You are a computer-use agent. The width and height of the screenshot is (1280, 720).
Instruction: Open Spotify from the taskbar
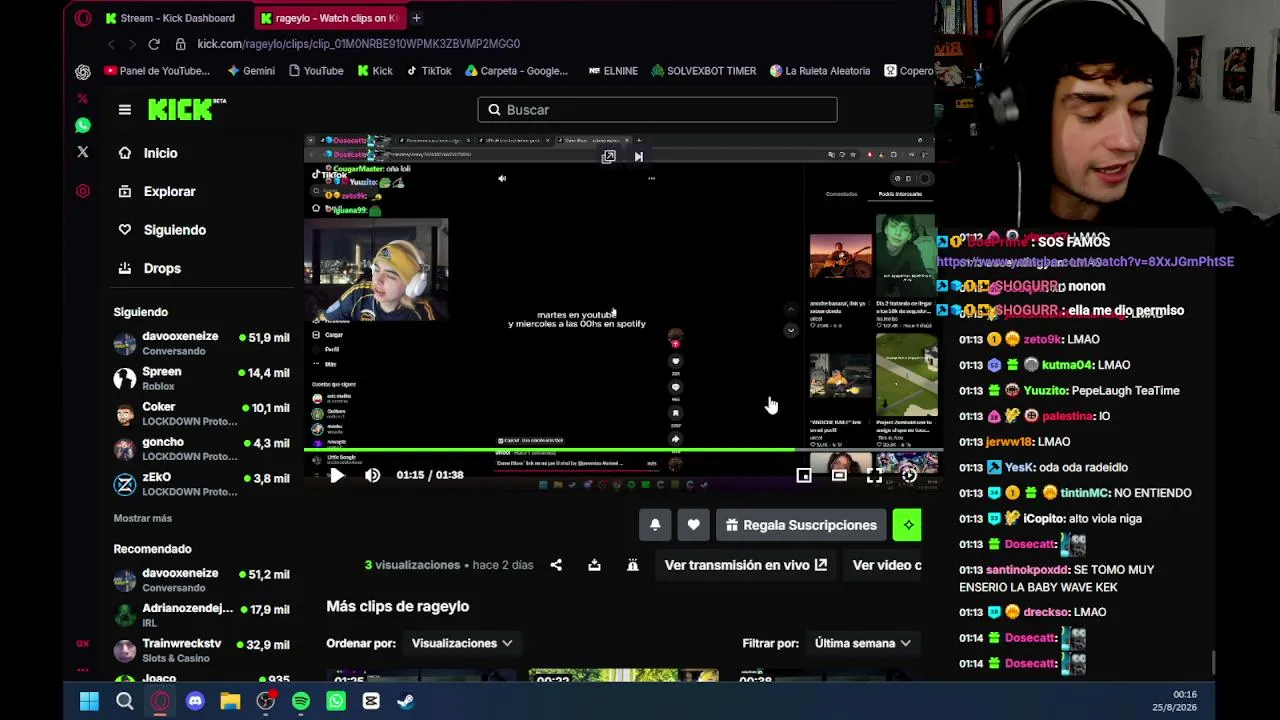point(301,701)
